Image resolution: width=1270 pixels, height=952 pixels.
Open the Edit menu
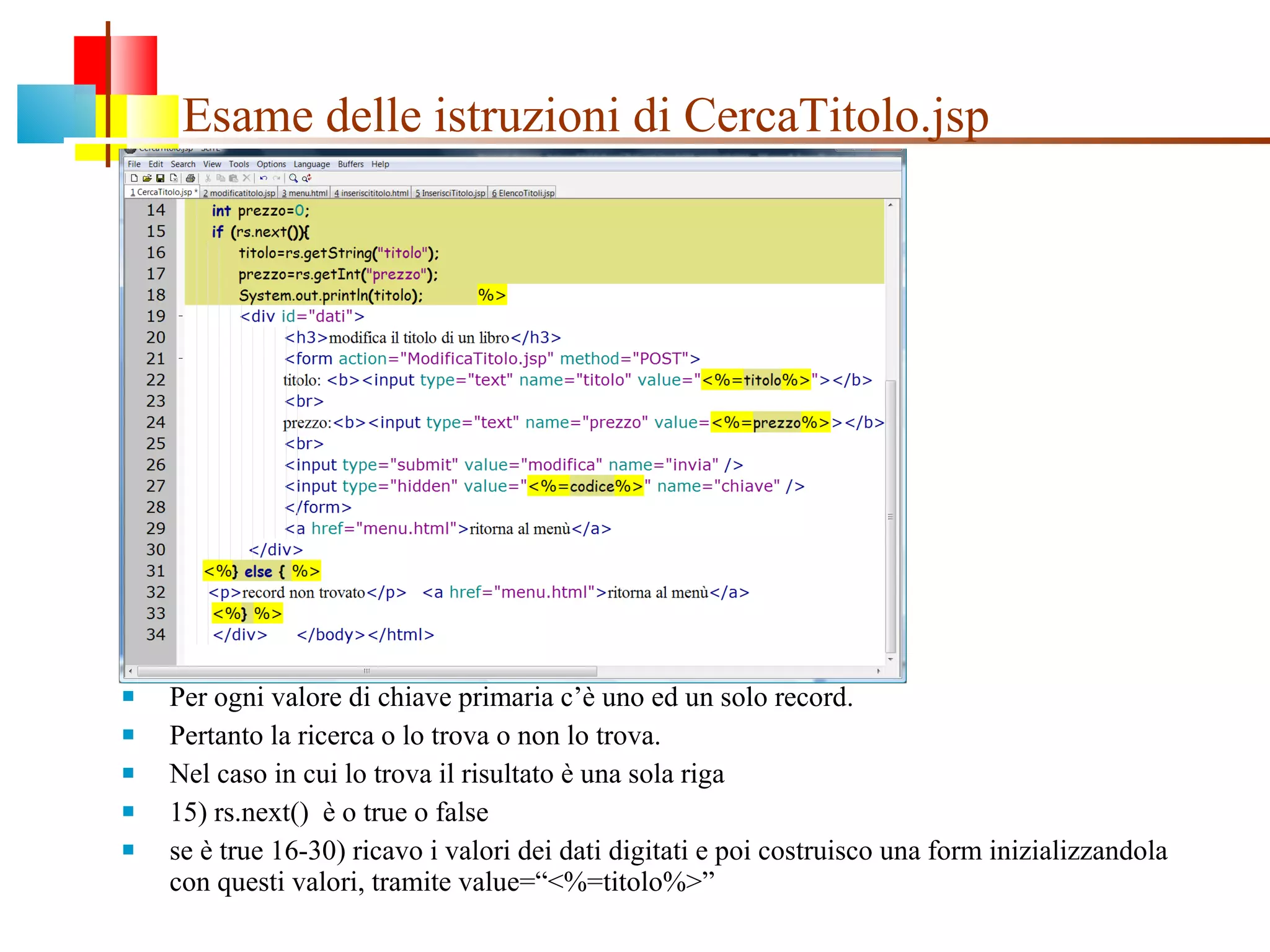click(x=156, y=164)
